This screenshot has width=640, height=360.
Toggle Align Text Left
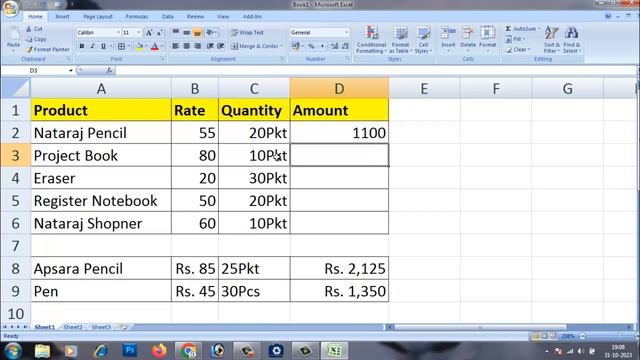(176, 46)
